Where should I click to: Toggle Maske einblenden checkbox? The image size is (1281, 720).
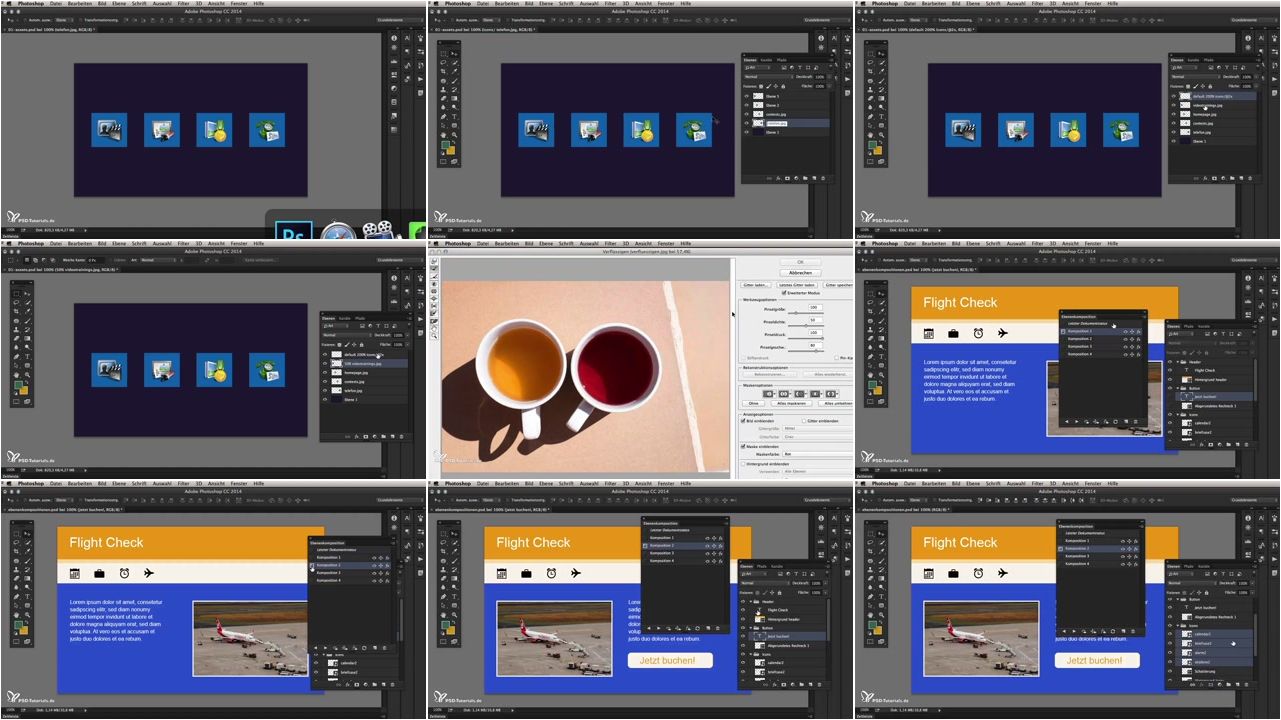[743, 446]
